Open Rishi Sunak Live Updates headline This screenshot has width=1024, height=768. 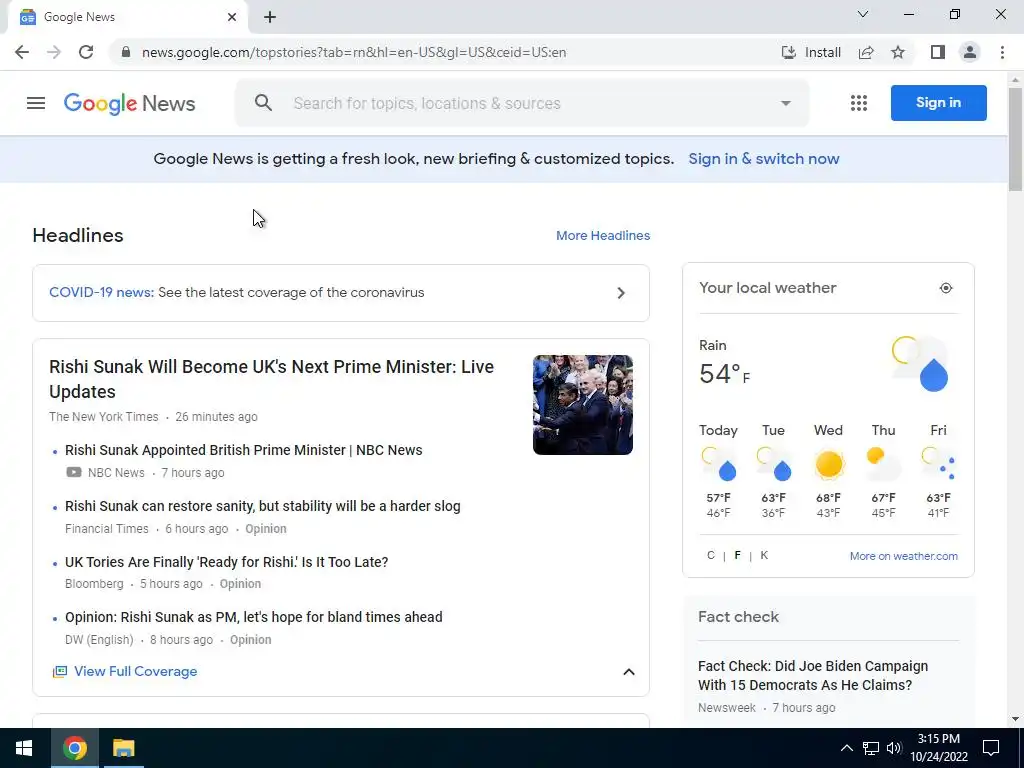tap(271, 379)
